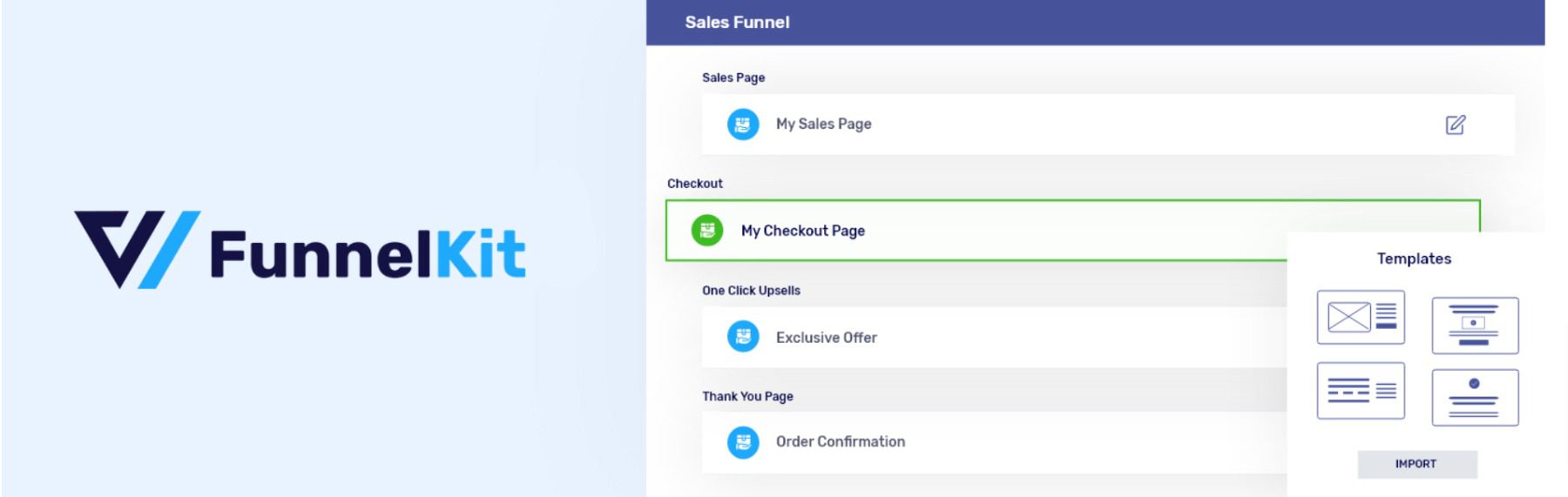Click the edit pencil icon for My Sales Page
The height and width of the screenshot is (497, 1568).
coord(1455,124)
